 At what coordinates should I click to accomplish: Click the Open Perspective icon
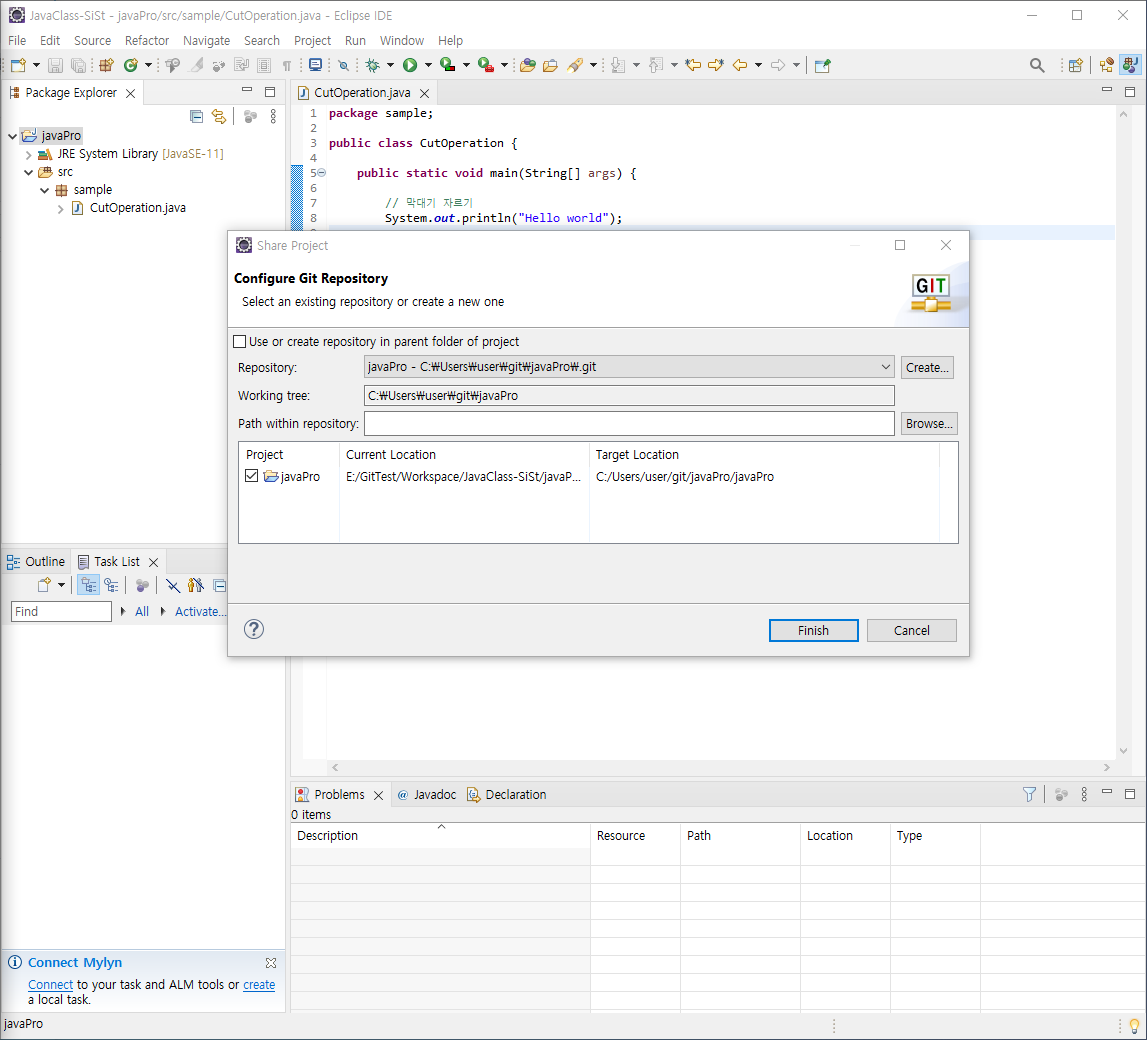coord(1075,65)
